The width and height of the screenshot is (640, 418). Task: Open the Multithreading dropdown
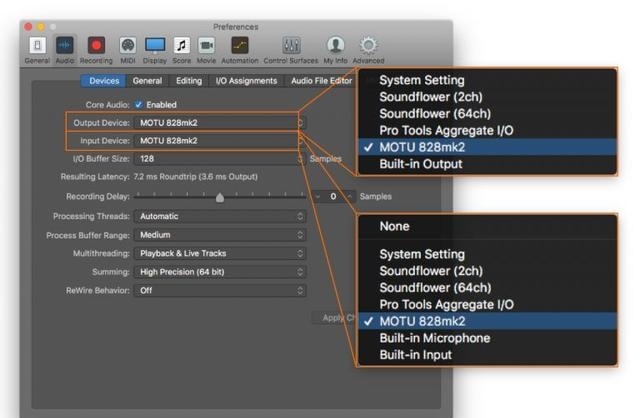[x=220, y=253]
